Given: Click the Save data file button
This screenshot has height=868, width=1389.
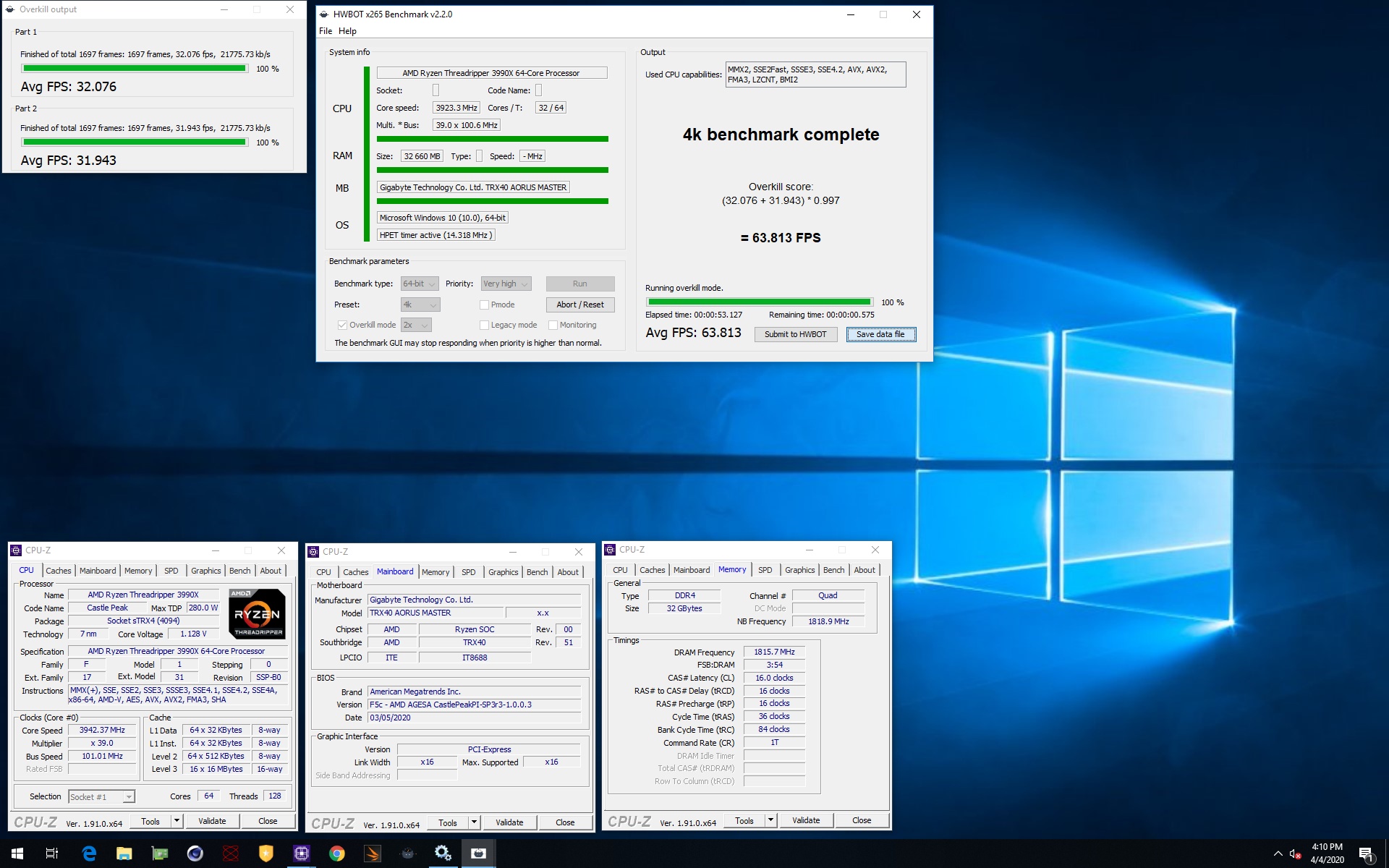Looking at the screenshot, I should (880, 334).
